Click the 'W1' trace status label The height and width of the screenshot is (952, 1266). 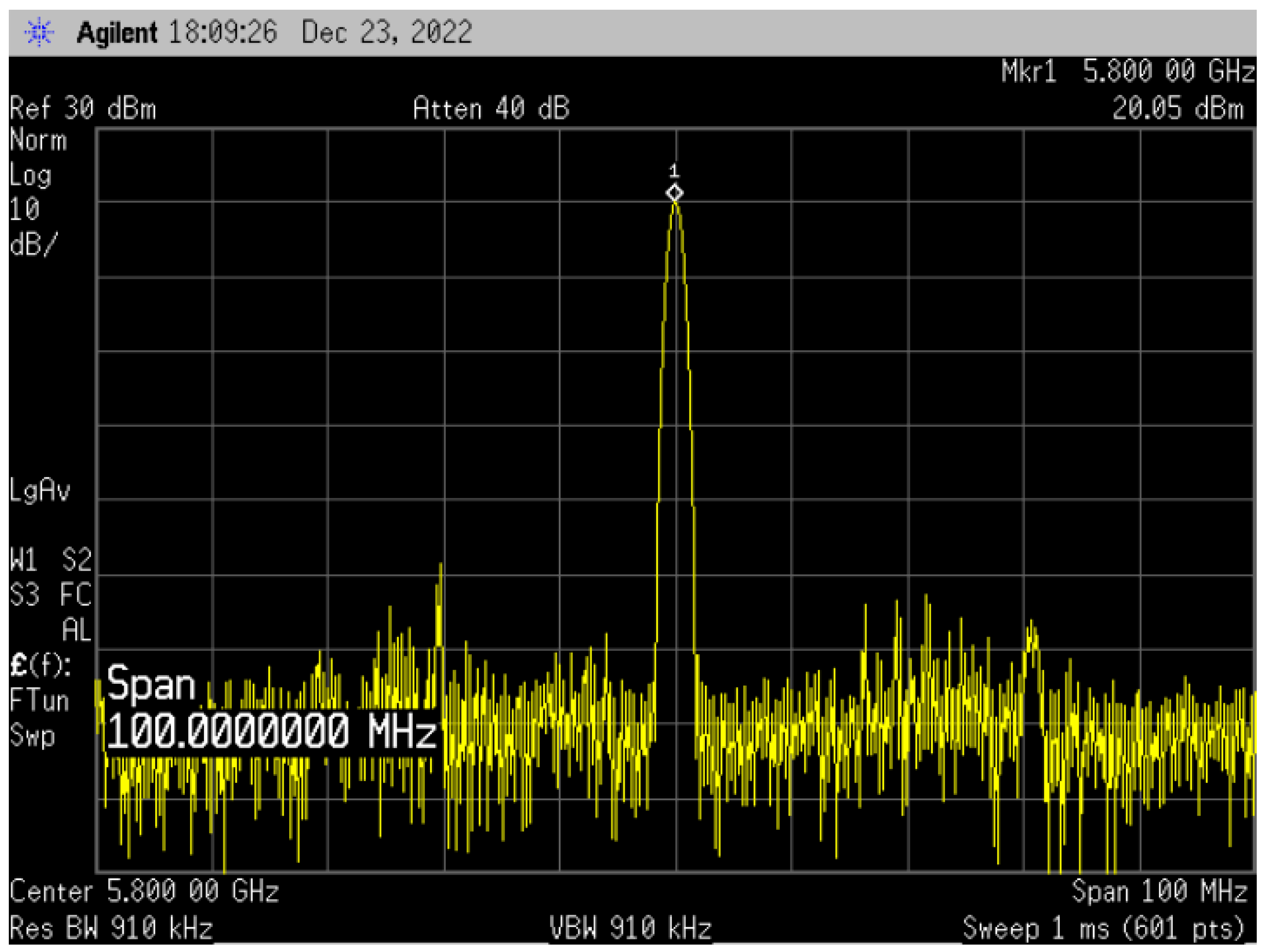click(x=24, y=560)
